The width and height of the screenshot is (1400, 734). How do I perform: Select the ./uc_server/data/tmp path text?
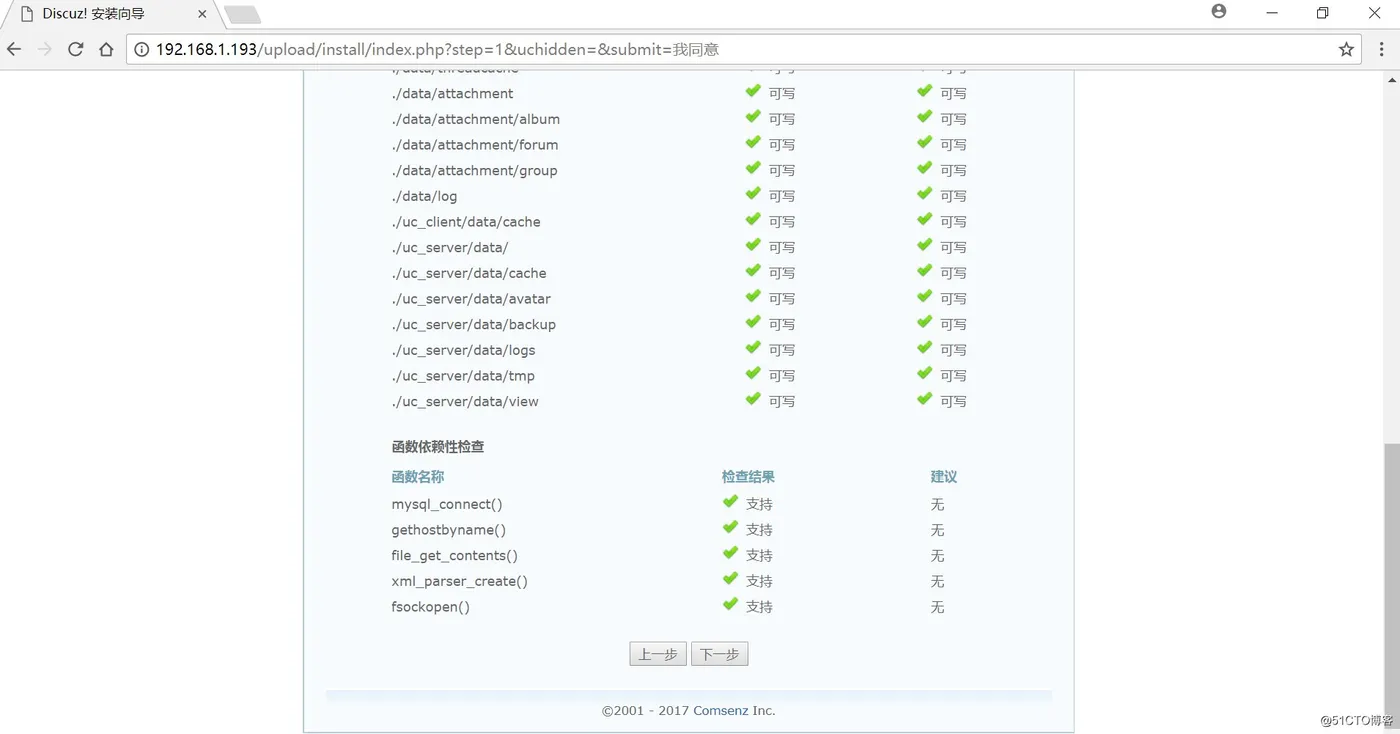pos(463,376)
